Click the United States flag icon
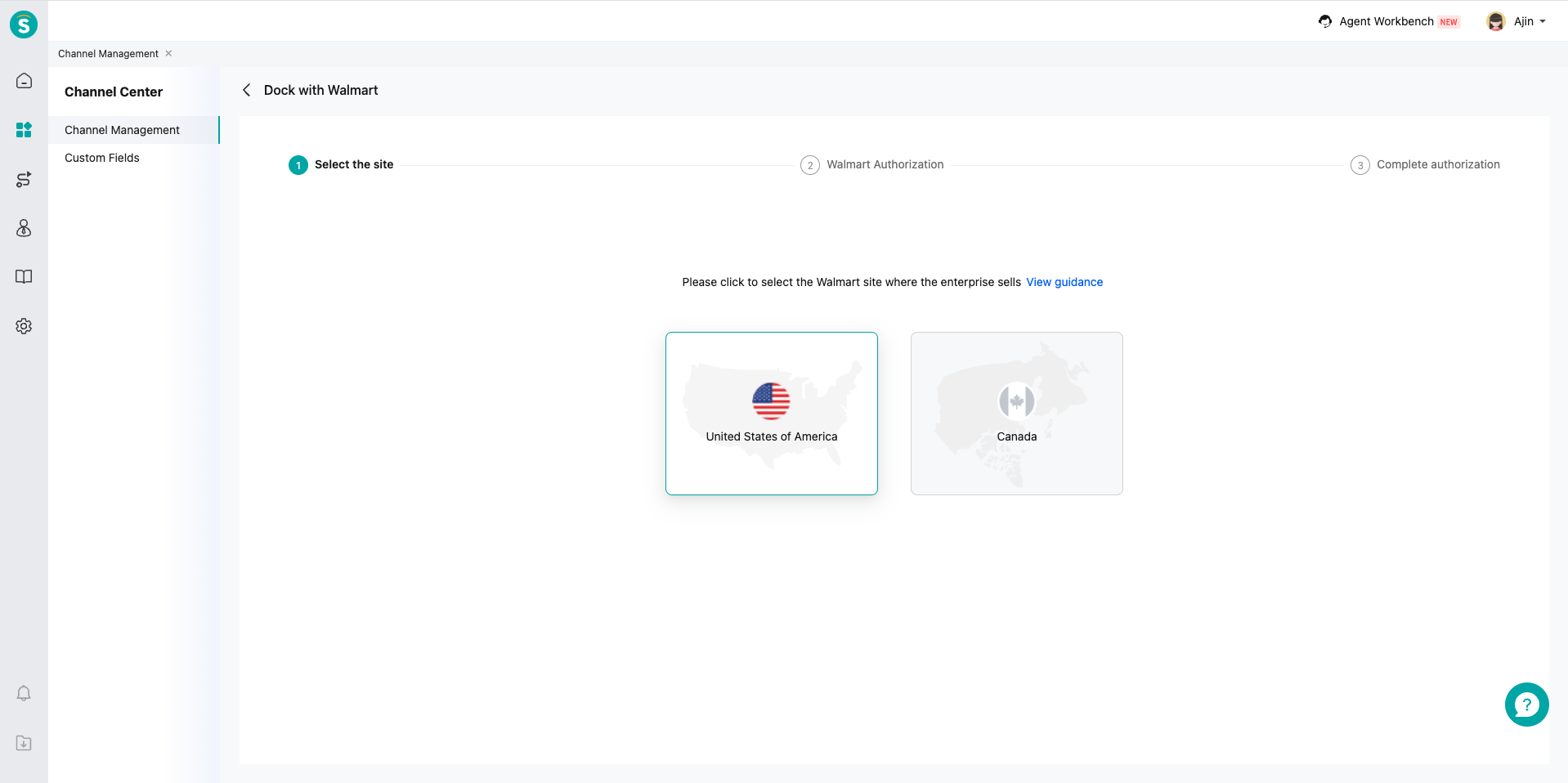Viewport: 1568px width, 783px height. click(x=771, y=401)
